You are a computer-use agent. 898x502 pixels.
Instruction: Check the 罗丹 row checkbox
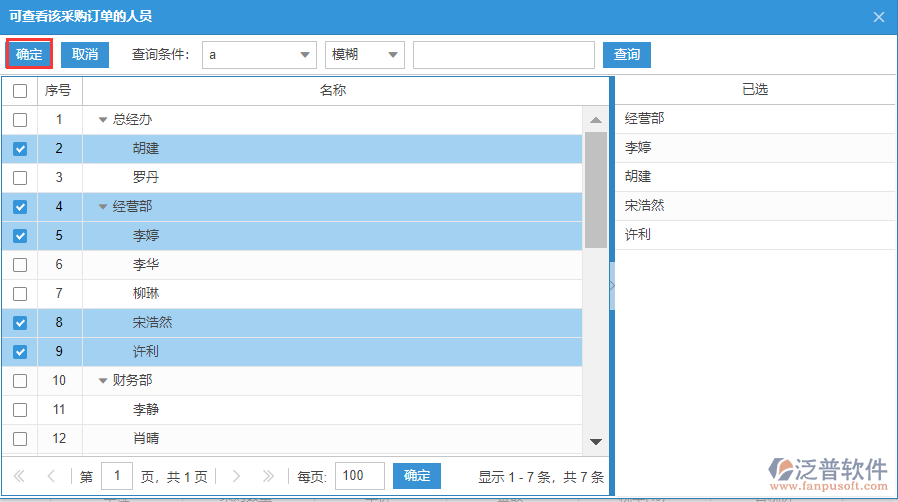point(20,177)
